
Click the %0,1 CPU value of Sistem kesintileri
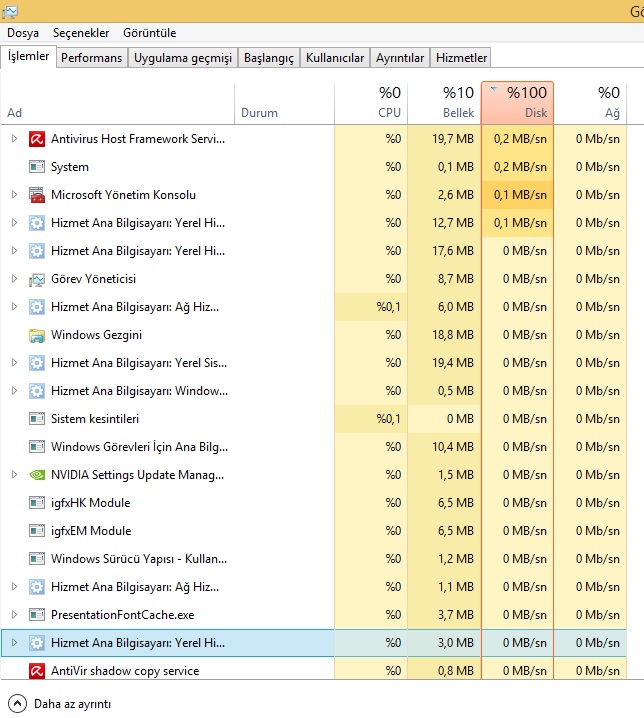(388, 419)
